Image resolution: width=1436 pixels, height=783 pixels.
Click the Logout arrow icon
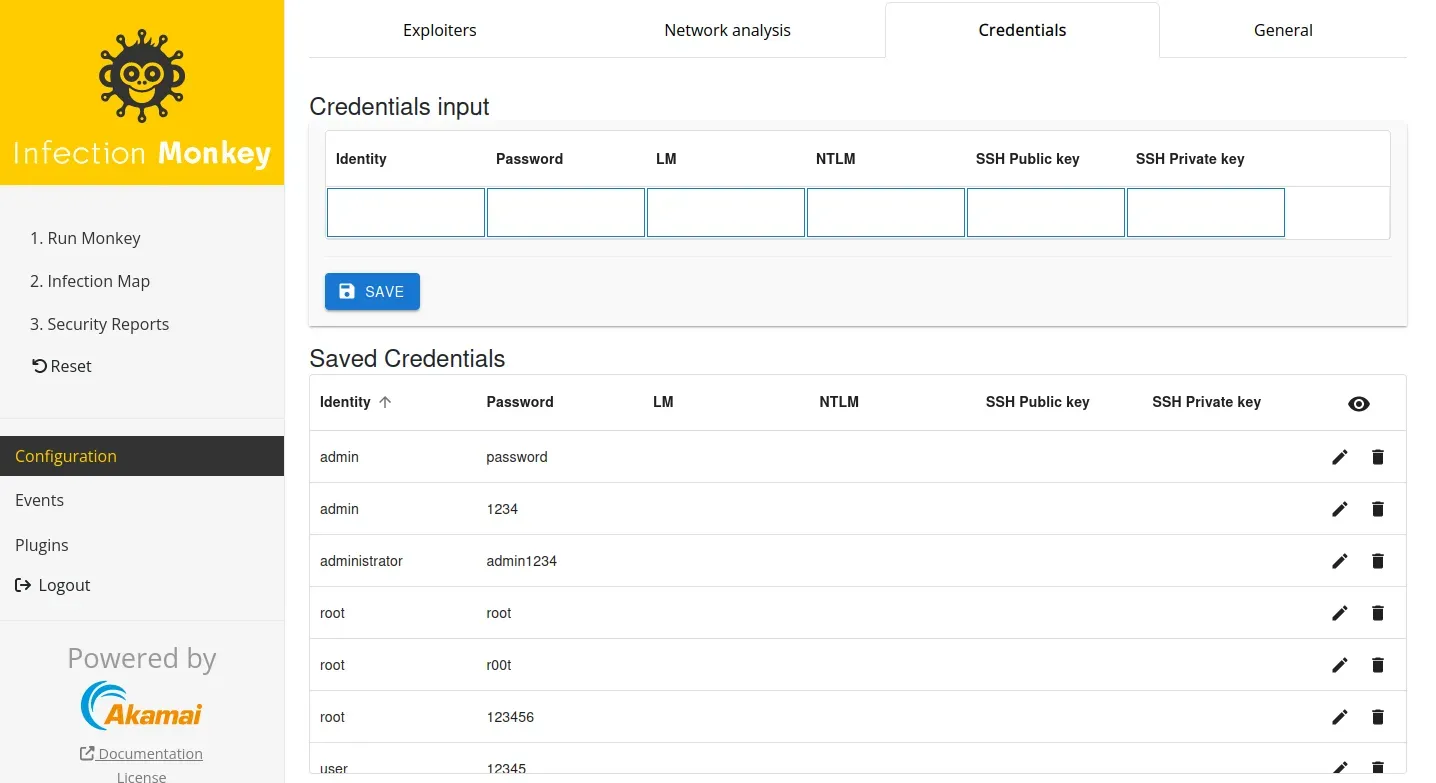tap(24, 585)
